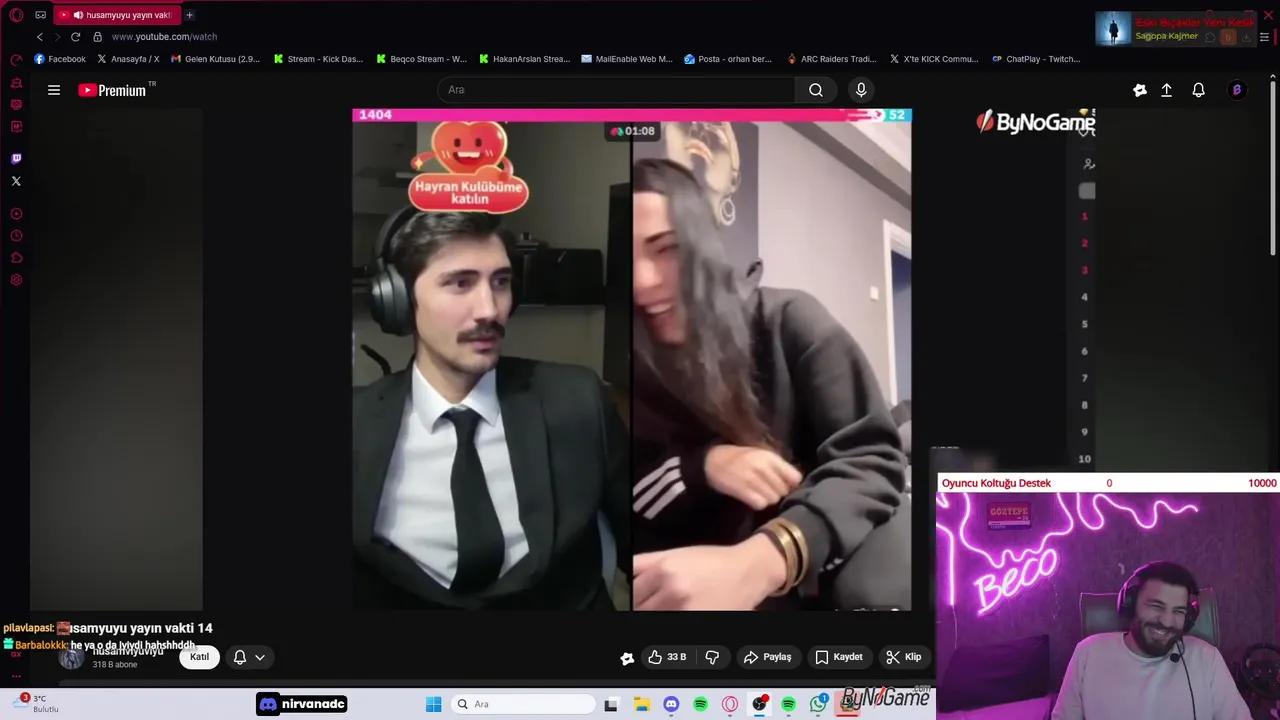Image resolution: width=1280 pixels, height=720 pixels.
Task: Save video with Kaydet button
Action: (x=838, y=657)
